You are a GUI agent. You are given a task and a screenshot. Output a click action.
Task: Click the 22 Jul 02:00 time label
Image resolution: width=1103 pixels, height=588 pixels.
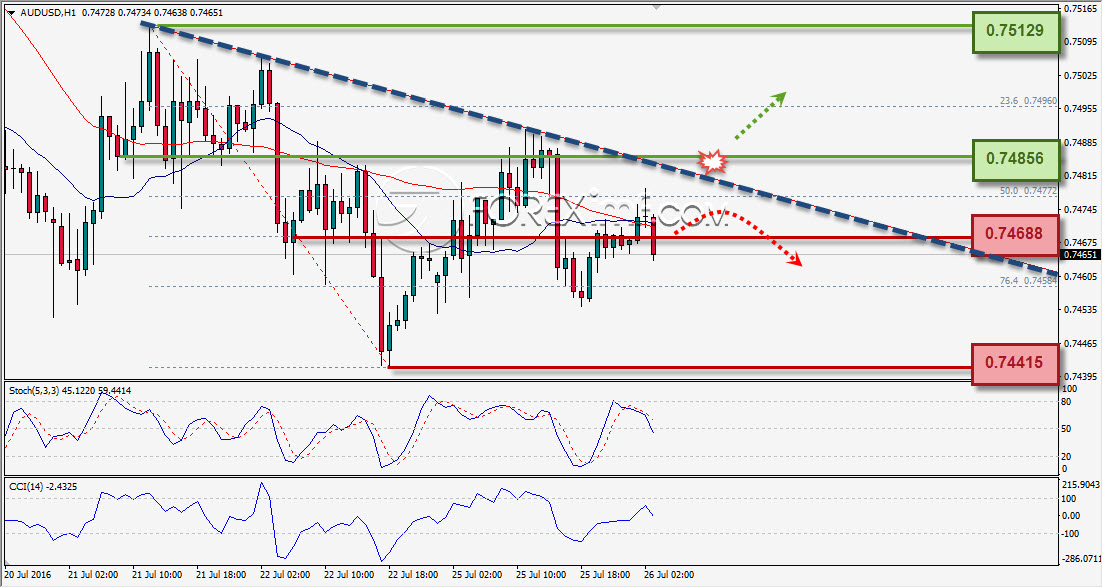[285, 575]
